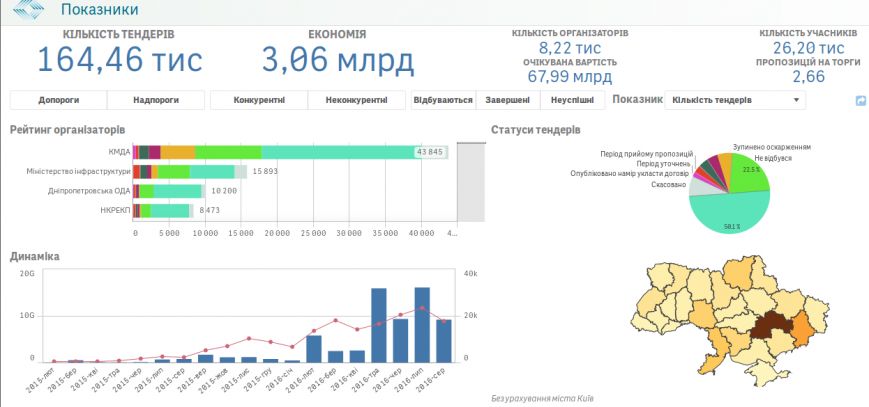Click the 43 845 value label on КМДА bar
The image size is (869, 407).
click(x=430, y=152)
